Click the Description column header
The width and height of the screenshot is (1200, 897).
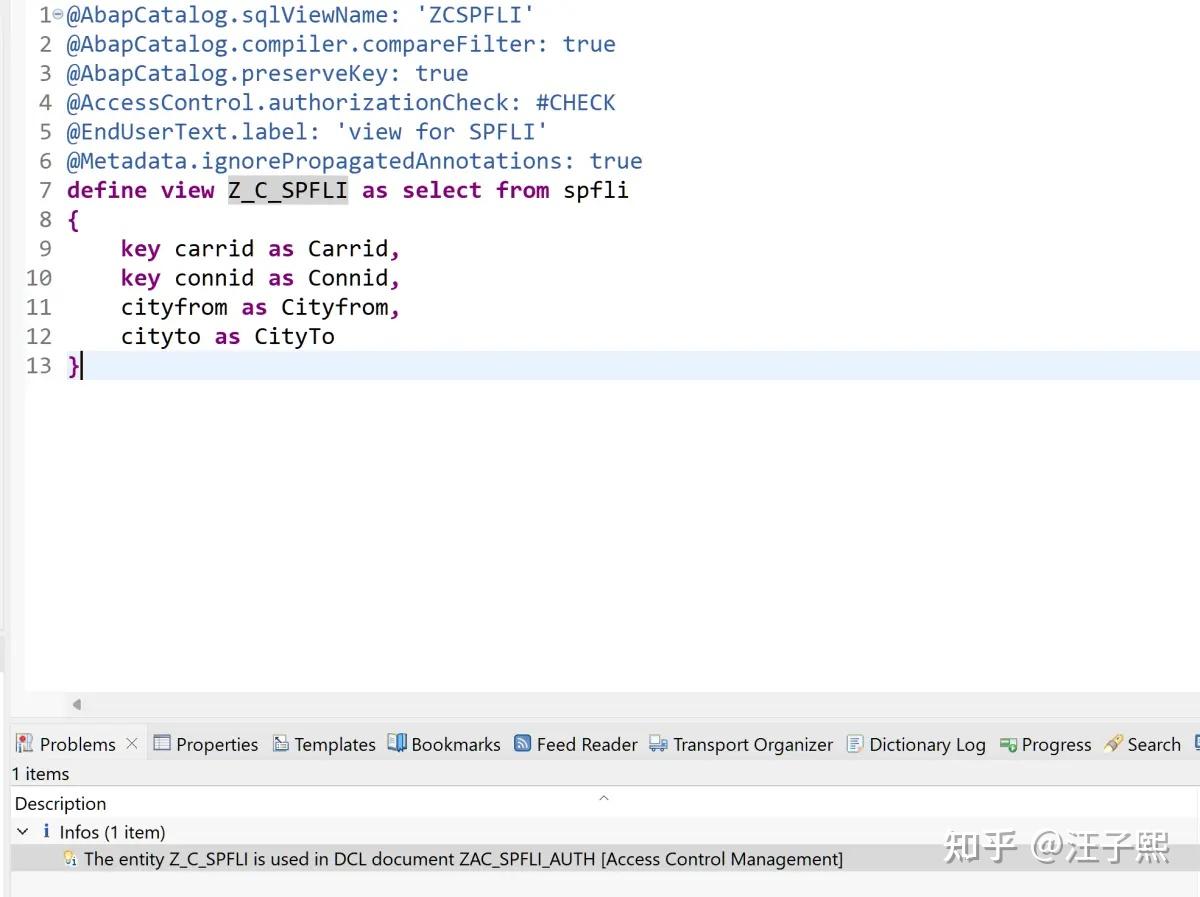(x=60, y=803)
